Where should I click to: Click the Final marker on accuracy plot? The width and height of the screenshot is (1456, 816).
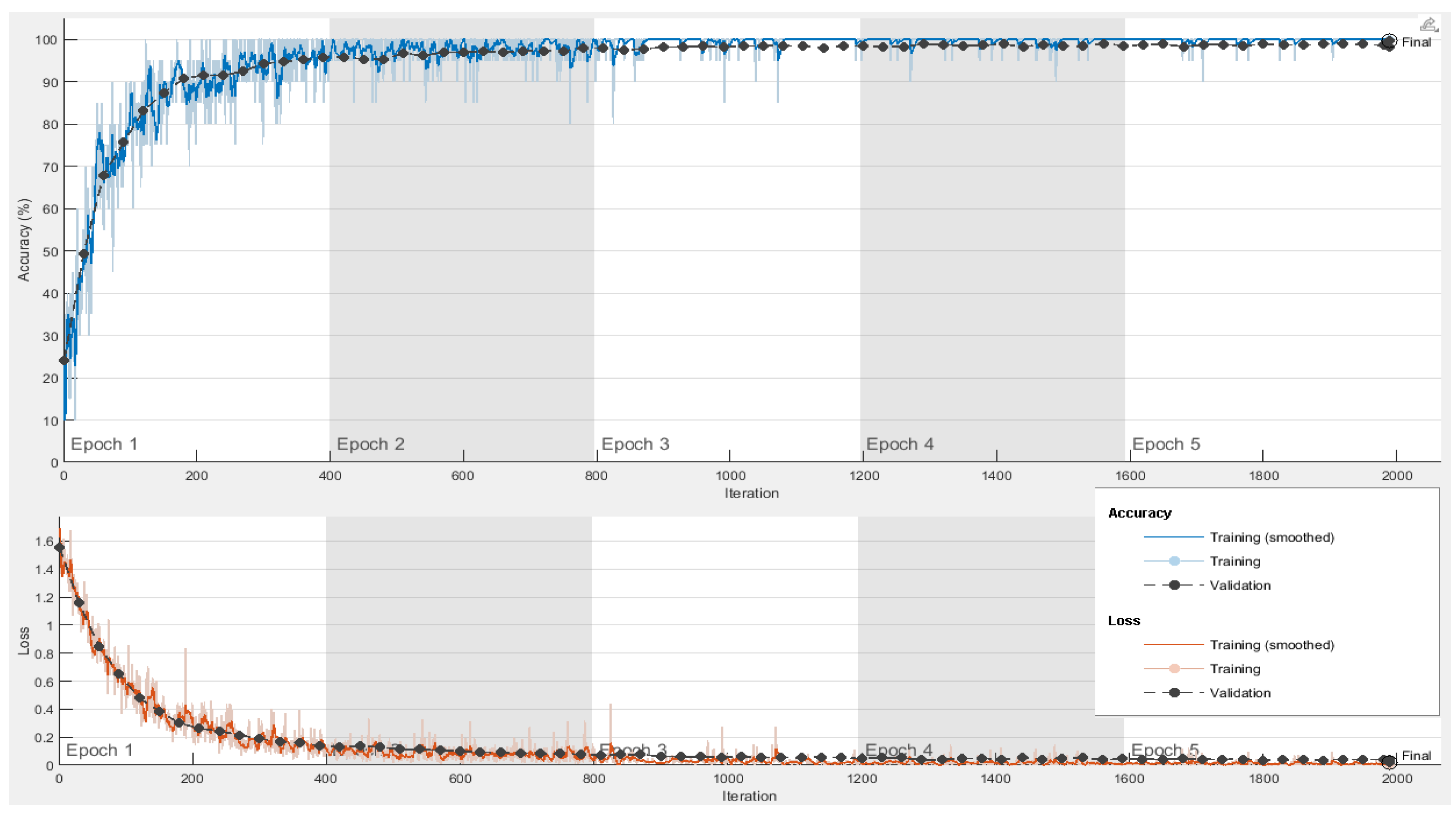tap(1389, 41)
